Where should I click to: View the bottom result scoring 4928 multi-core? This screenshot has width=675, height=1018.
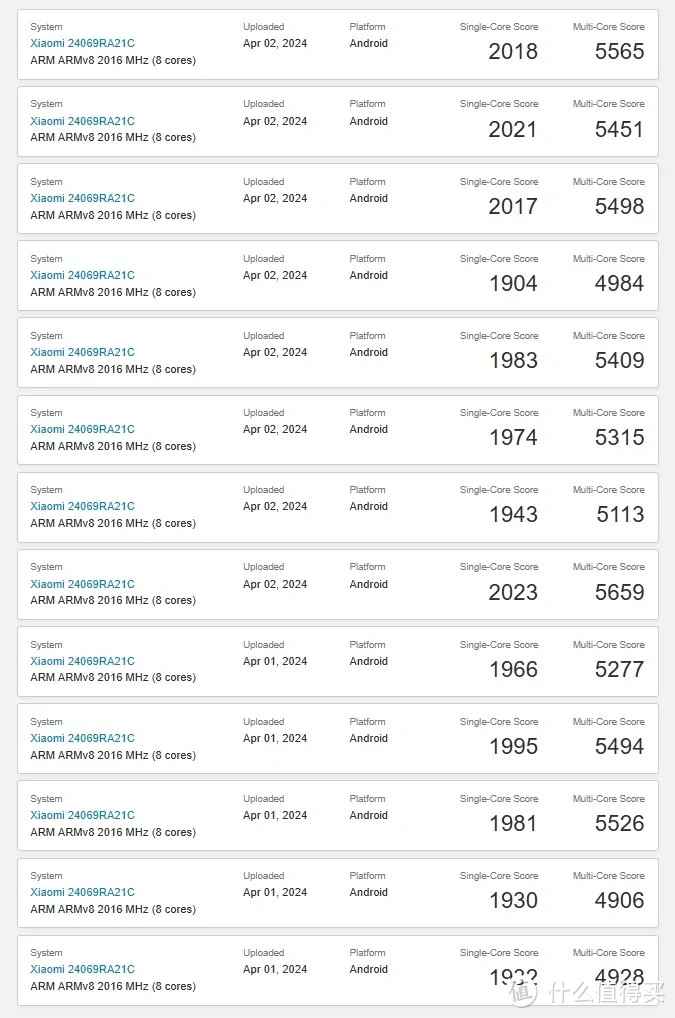pos(82,969)
